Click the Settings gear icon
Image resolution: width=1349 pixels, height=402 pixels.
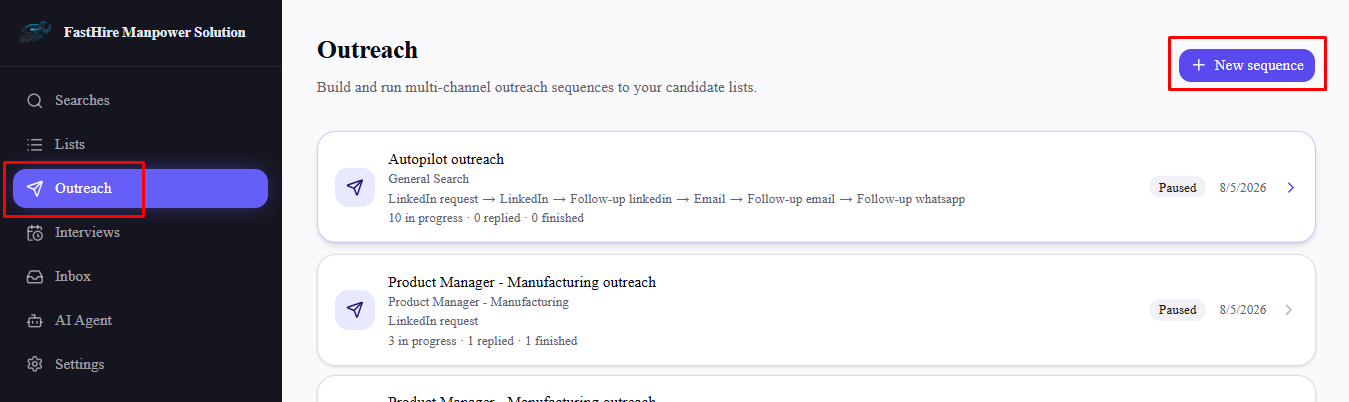click(x=35, y=365)
